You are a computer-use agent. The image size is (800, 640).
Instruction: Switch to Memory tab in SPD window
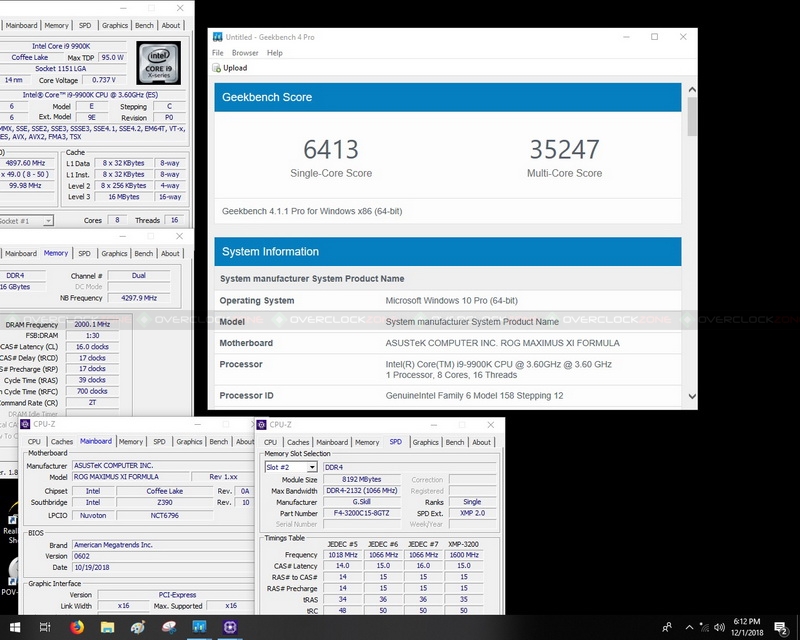[x=367, y=442]
